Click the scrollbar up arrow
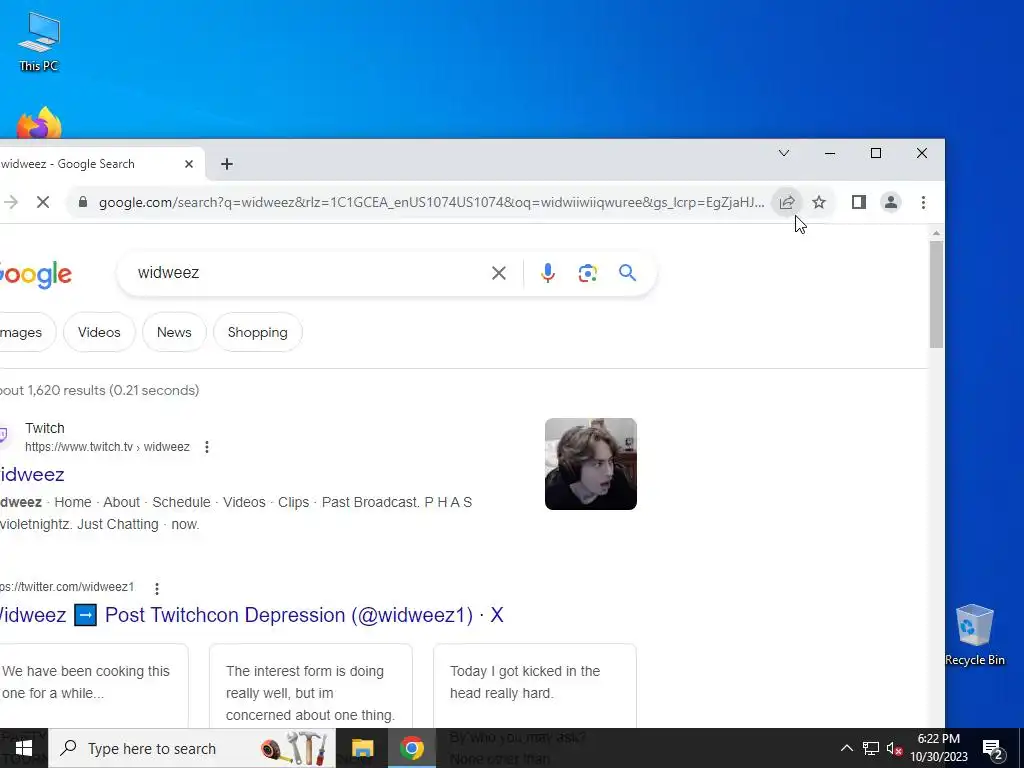The width and height of the screenshot is (1024, 768). [x=936, y=233]
